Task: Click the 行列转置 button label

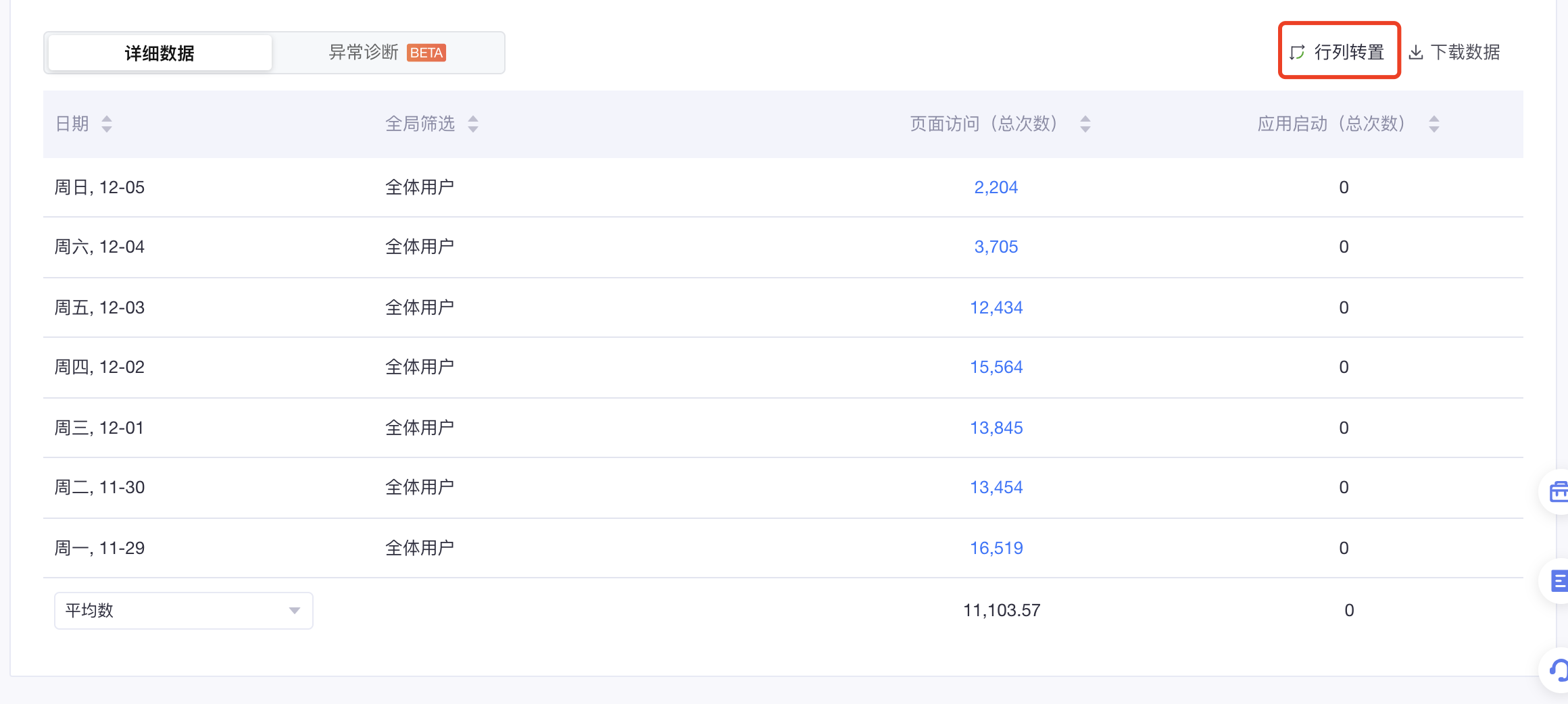Action: [1349, 52]
